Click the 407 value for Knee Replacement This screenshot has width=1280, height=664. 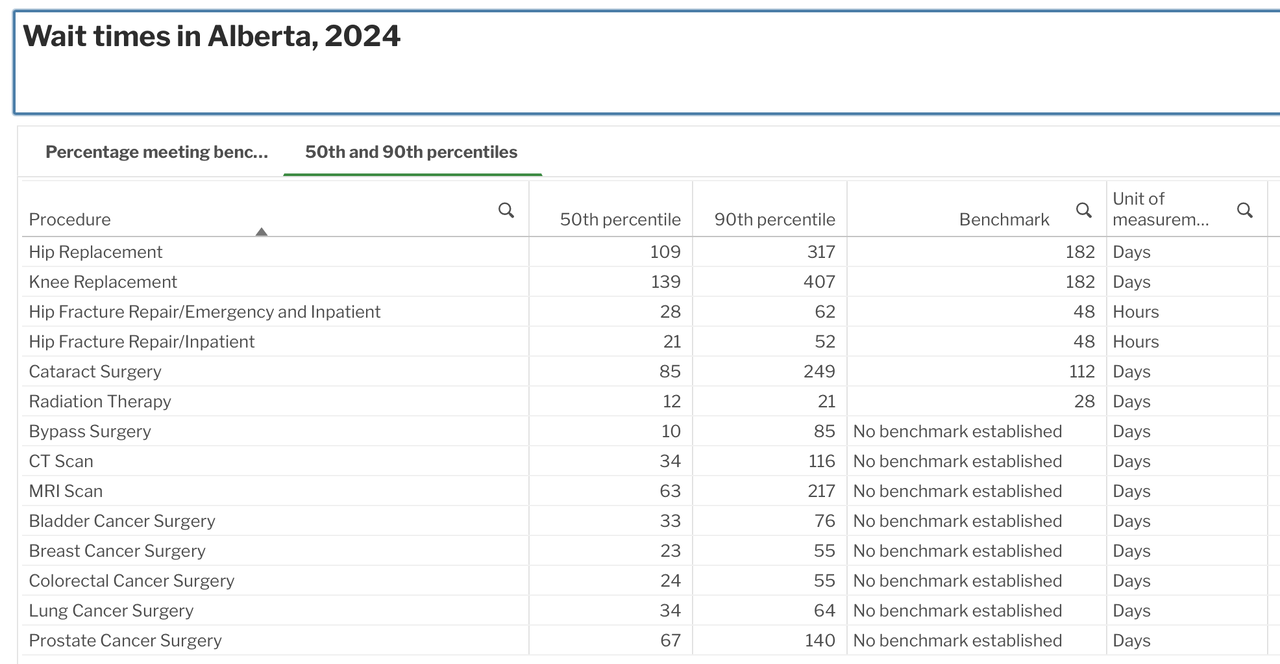[819, 282]
